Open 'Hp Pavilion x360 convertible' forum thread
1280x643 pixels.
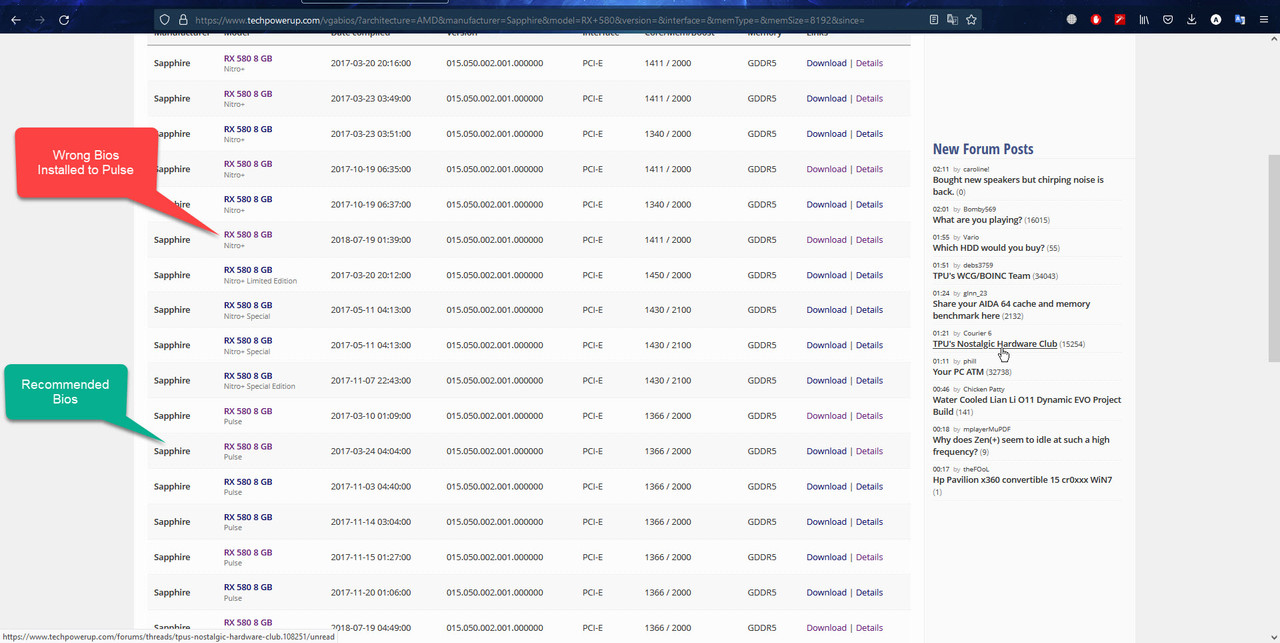(1022, 480)
